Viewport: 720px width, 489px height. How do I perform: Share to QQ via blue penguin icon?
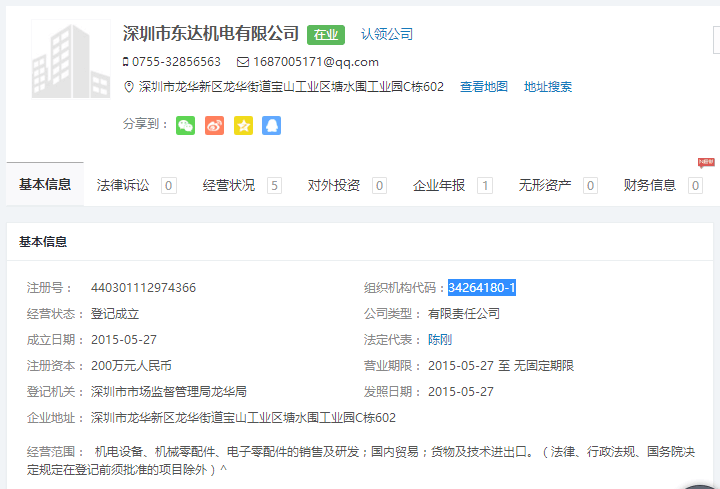[x=271, y=125]
